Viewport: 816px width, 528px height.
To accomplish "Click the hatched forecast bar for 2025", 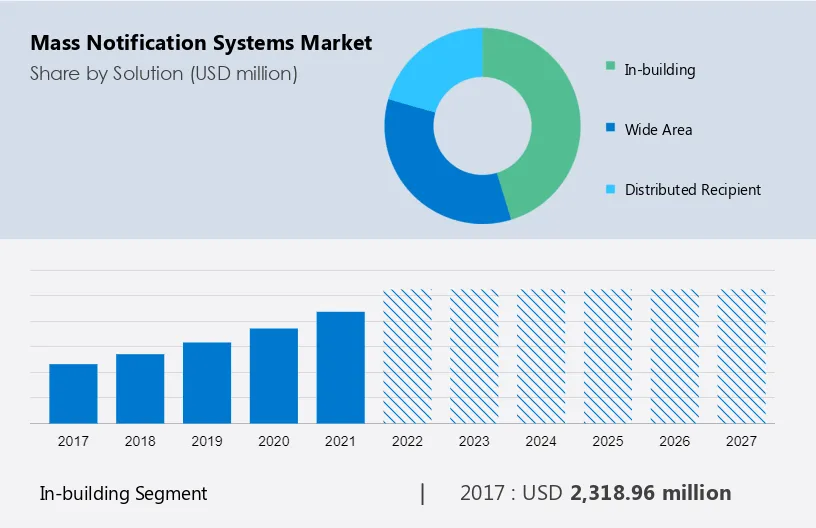I will click(608, 356).
